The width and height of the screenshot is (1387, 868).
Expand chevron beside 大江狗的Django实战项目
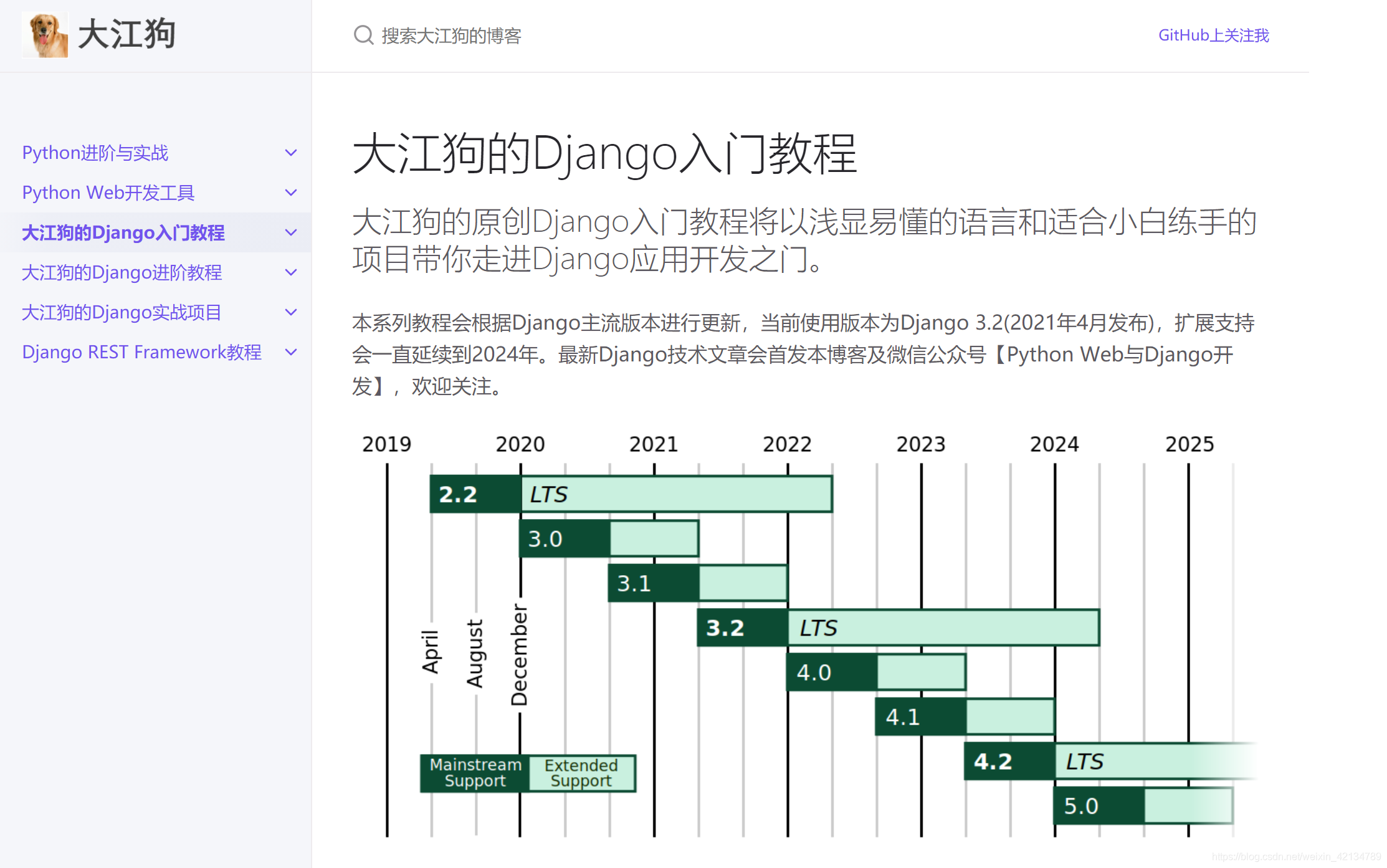[x=290, y=312]
